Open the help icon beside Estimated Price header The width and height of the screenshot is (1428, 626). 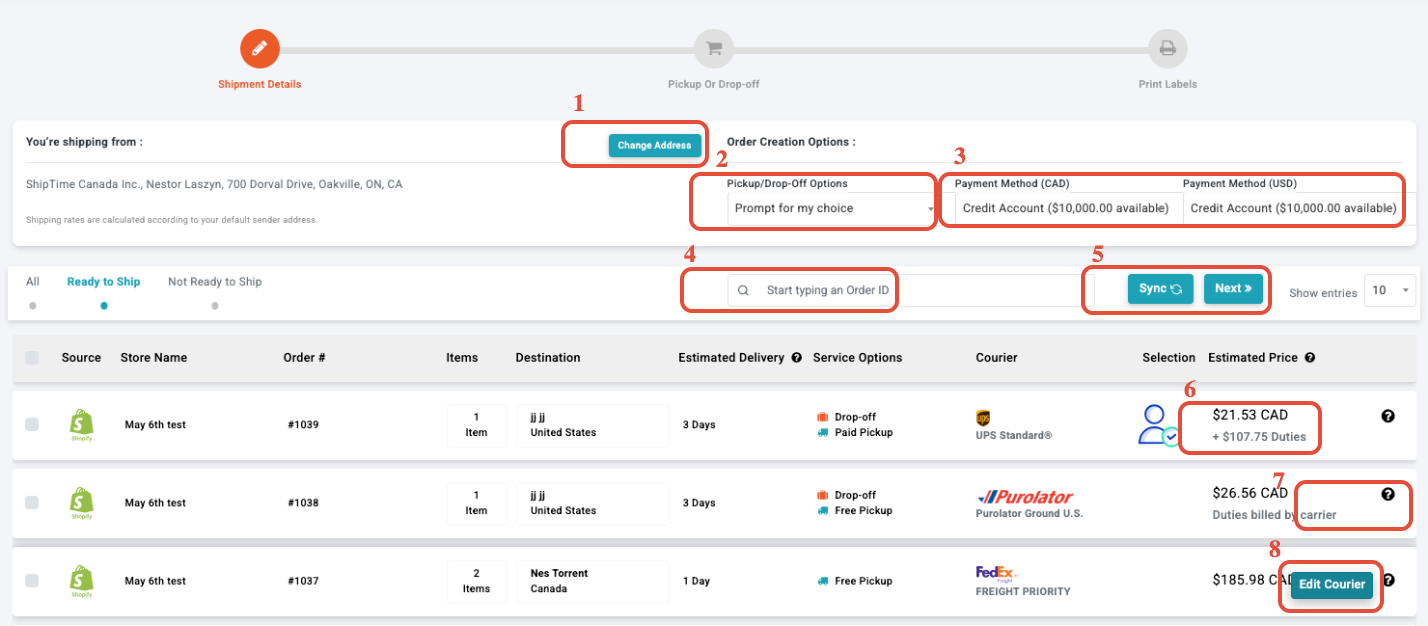pos(1310,358)
